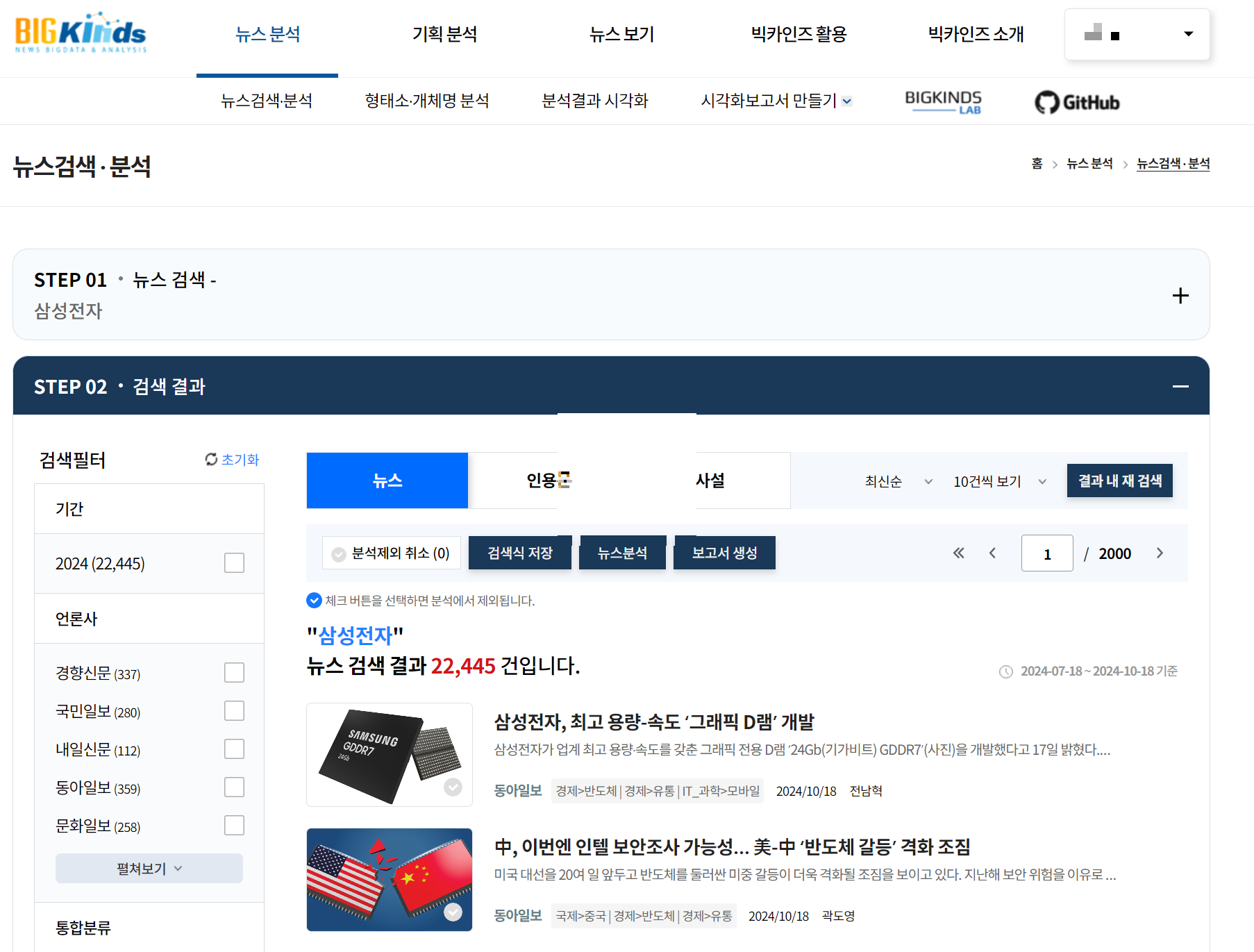Go to 홈 in breadcrumb
Screen dimensions: 1254x952
point(1037,163)
